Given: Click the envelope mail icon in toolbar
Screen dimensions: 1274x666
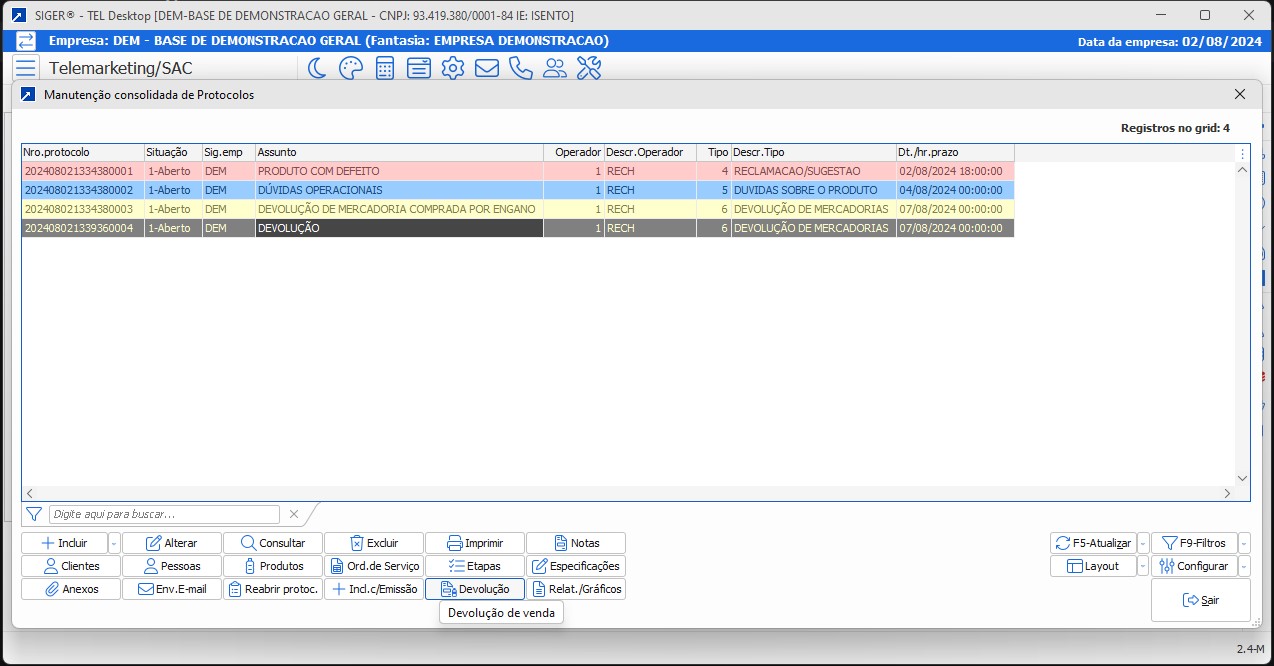Looking at the screenshot, I should tap(487, 68).
